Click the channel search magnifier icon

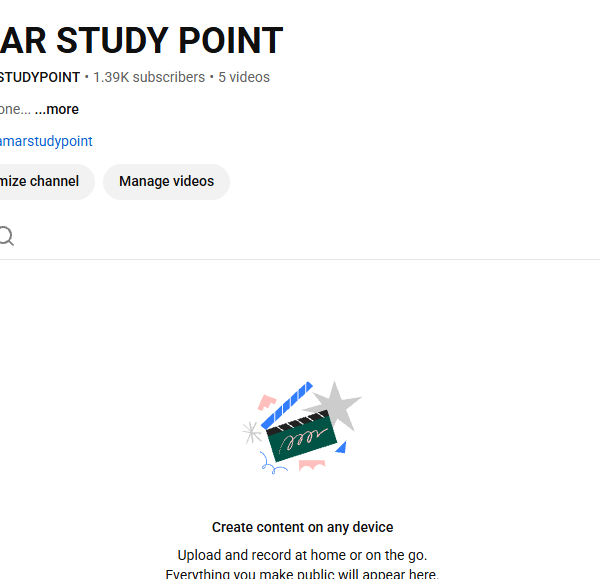(x=7, y=236)
